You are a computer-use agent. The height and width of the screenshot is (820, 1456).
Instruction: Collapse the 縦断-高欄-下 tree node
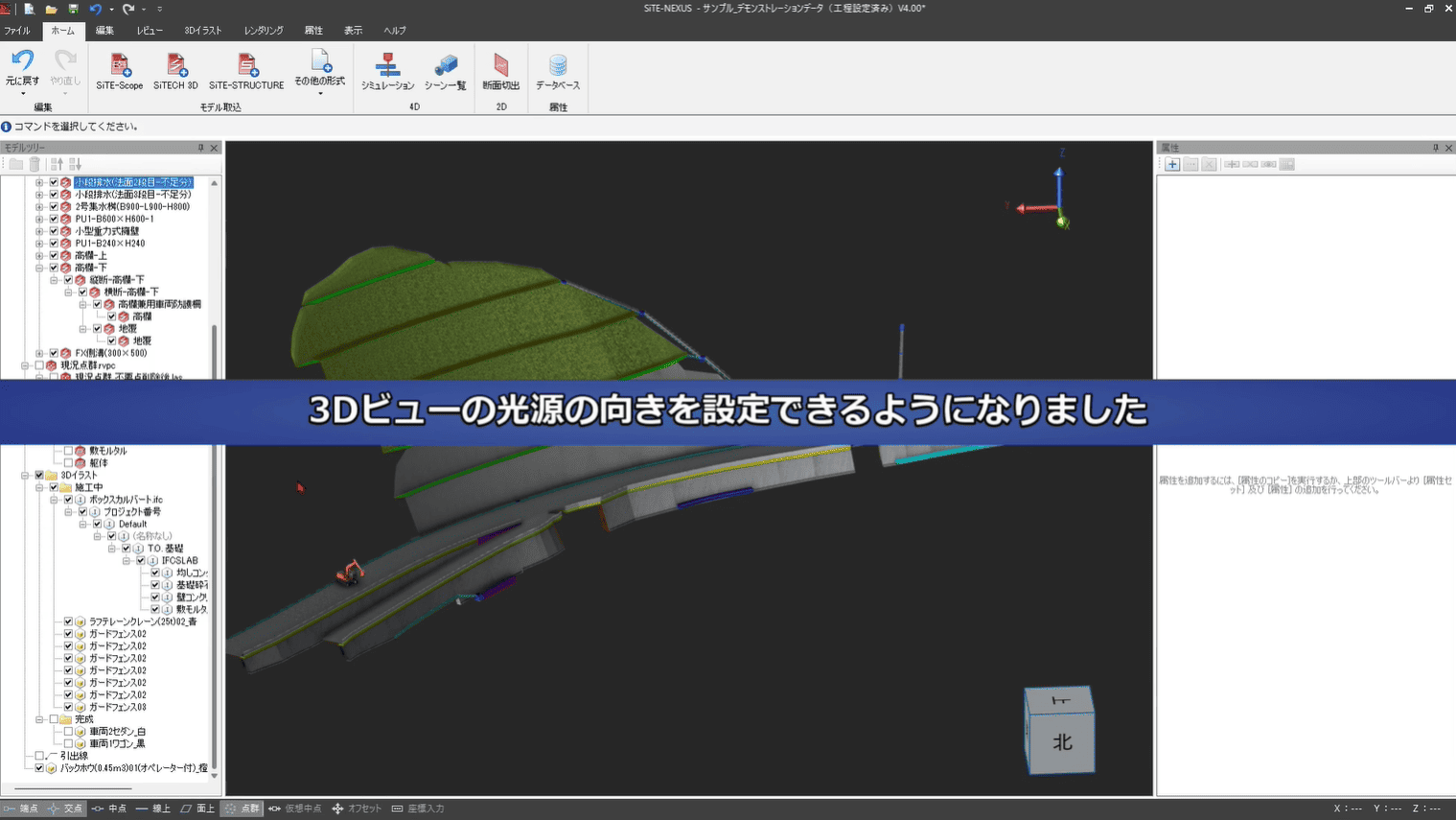click(54, 280)
